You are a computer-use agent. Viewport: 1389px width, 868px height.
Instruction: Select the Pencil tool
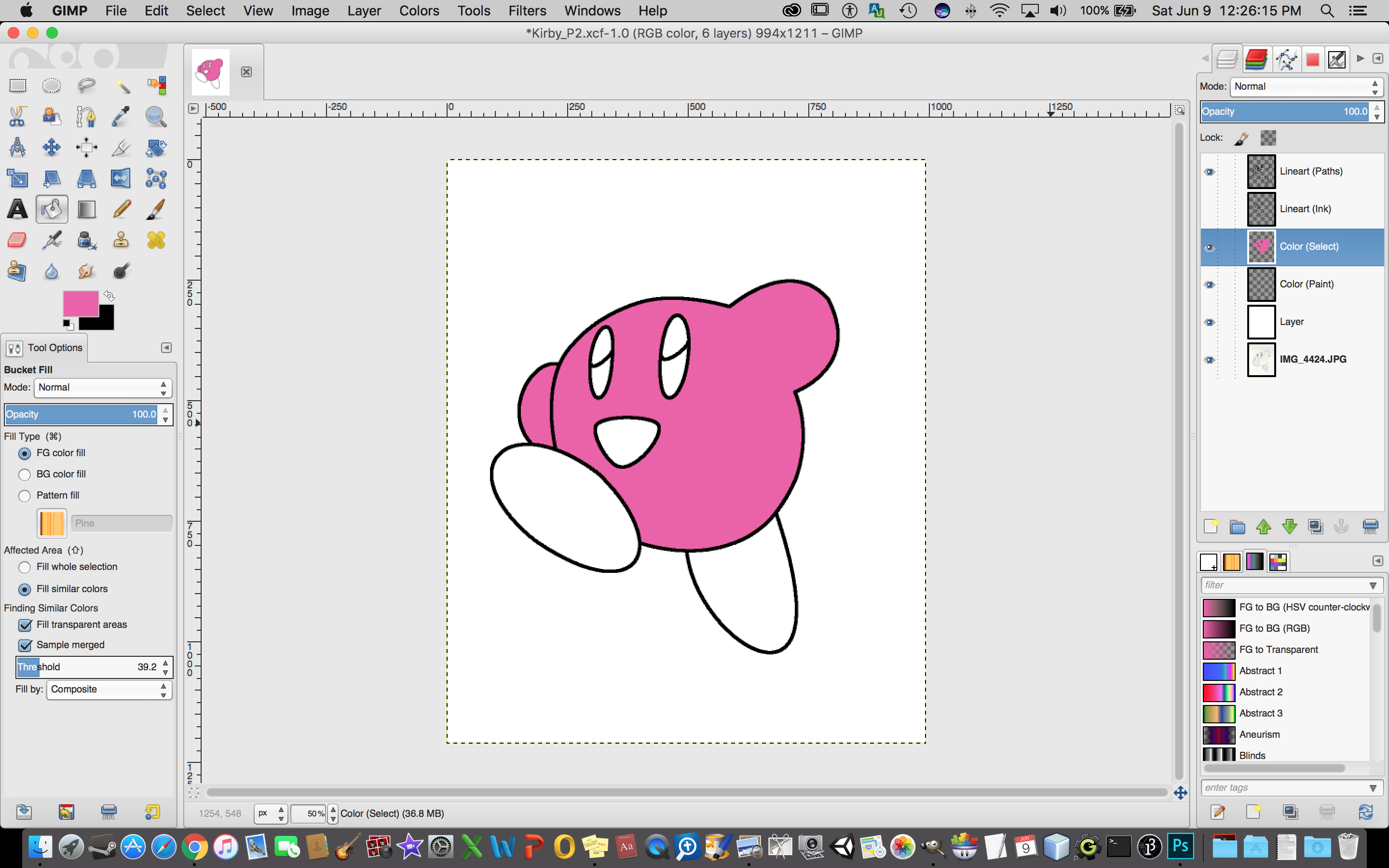point(121,209)
